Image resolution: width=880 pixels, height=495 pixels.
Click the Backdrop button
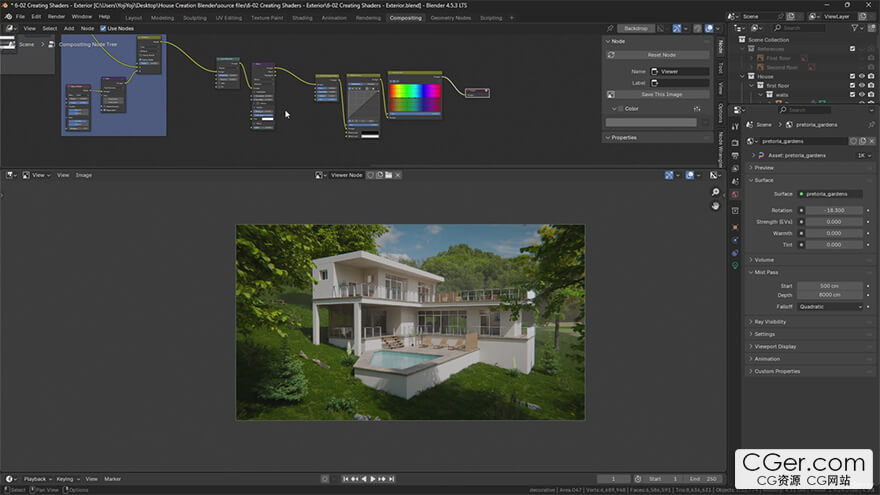point(635,28)
